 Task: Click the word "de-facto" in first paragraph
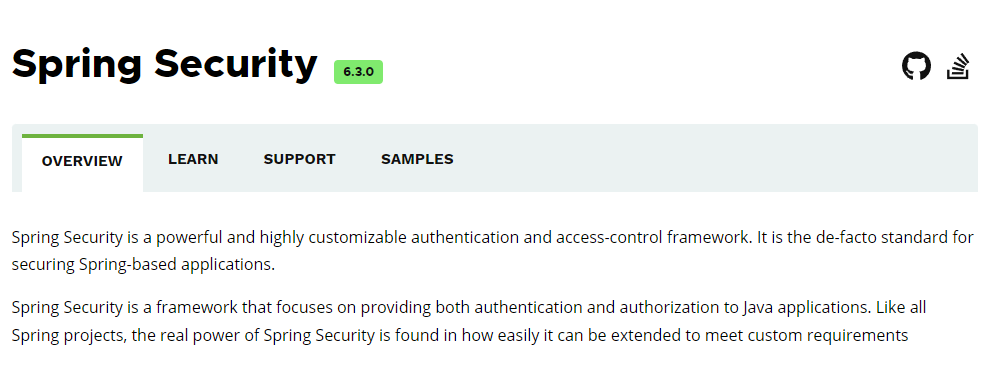coord(846,237)
